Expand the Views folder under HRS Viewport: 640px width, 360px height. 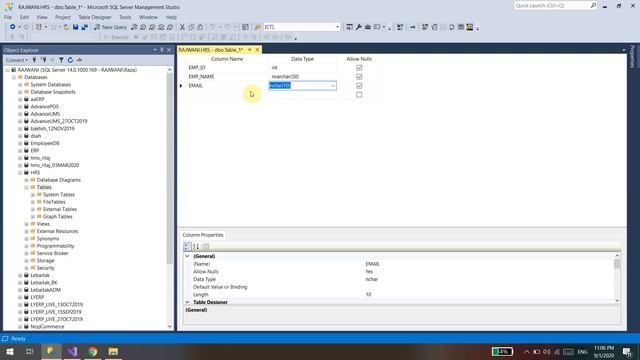(27, 224)
